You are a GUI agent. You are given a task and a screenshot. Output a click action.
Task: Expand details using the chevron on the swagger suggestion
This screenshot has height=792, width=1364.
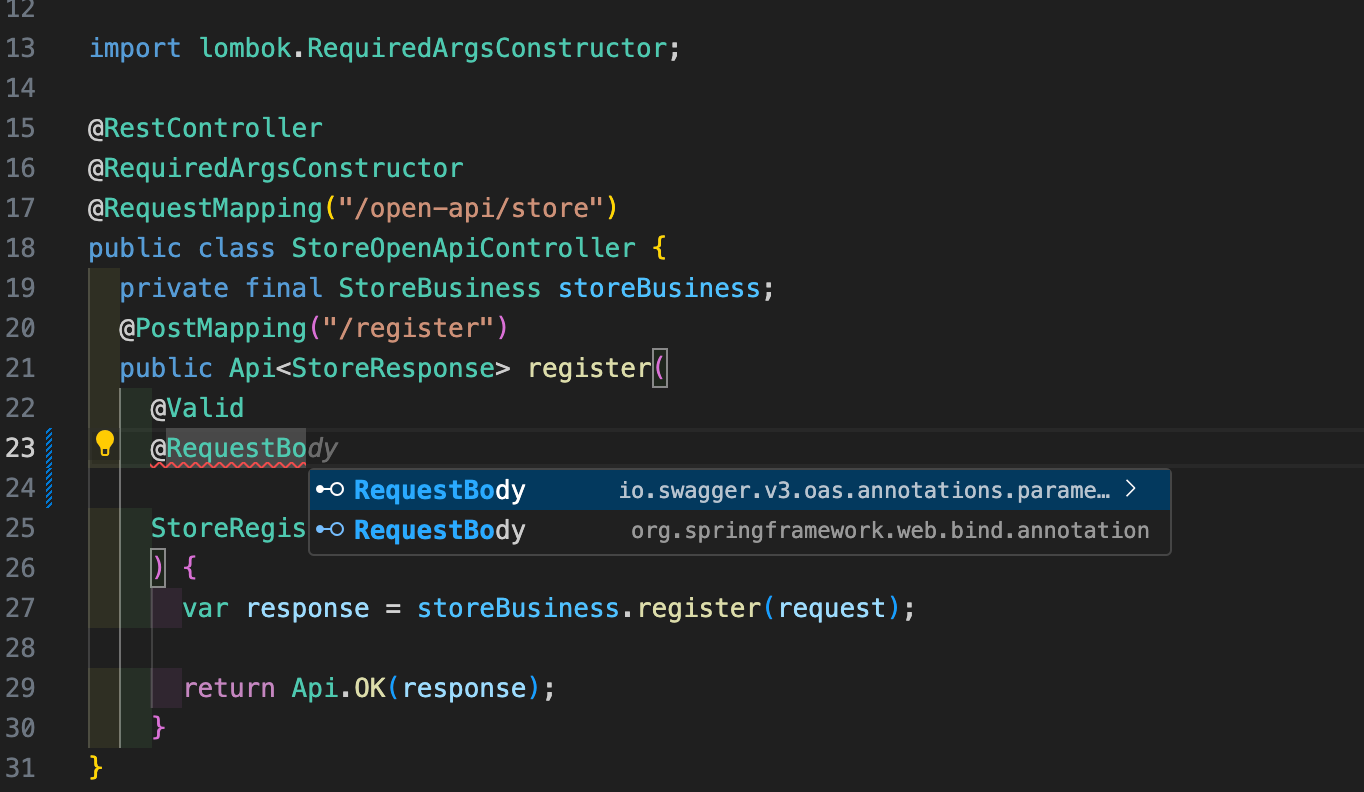[x=1131, y=489]
